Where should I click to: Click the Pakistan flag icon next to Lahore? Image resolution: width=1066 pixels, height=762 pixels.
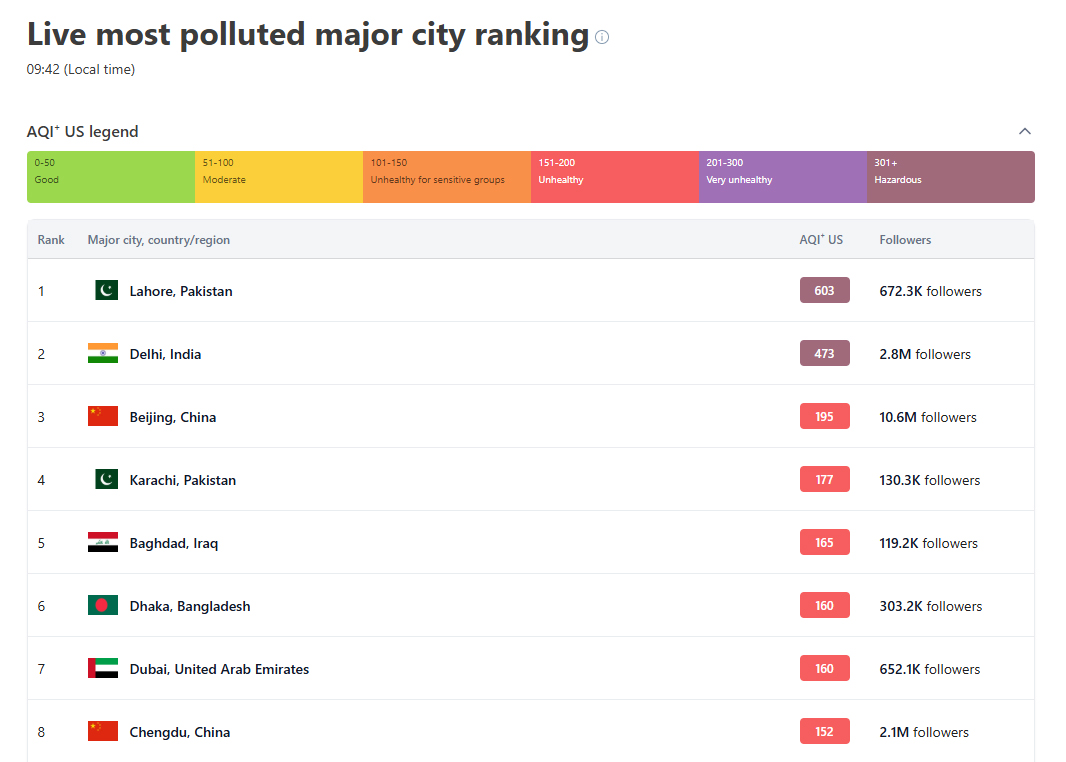tap(106, 290)
